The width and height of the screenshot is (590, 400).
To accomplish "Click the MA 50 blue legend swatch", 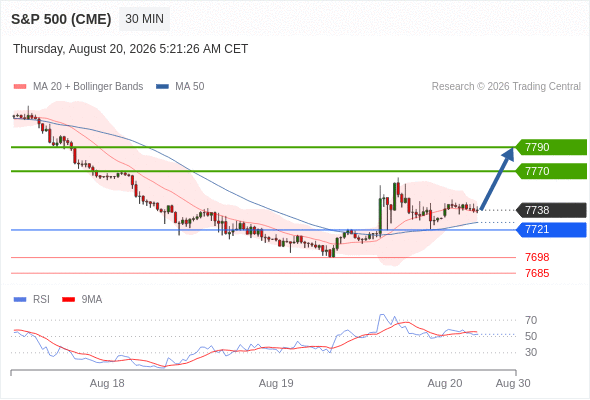I will tap(162, 87).
